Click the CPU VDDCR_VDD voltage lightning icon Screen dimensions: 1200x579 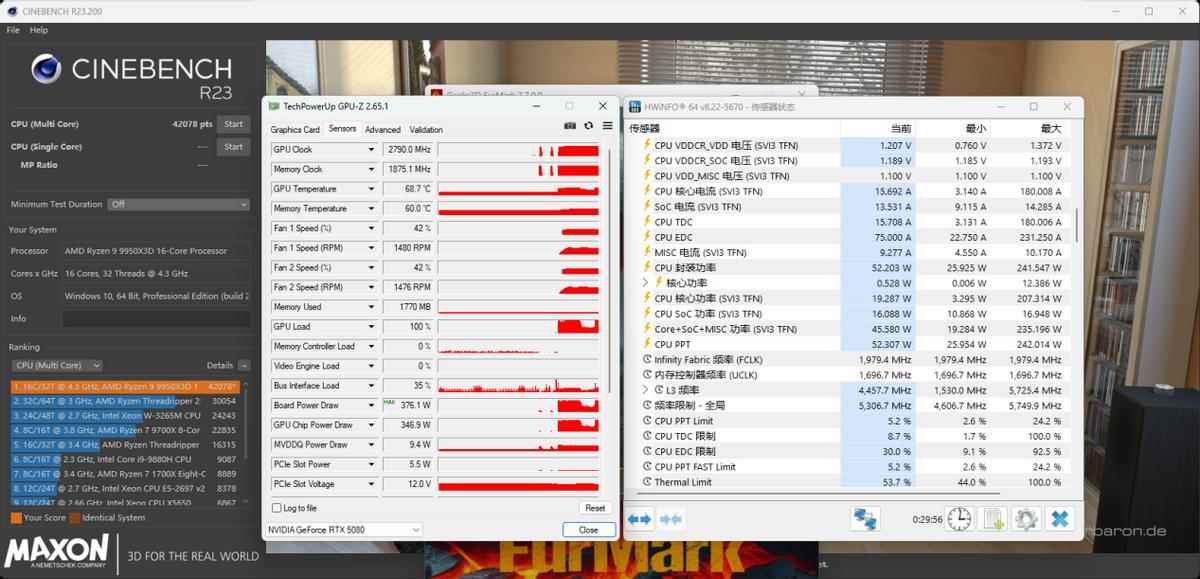pyautogui.click(x=647, y=145)
